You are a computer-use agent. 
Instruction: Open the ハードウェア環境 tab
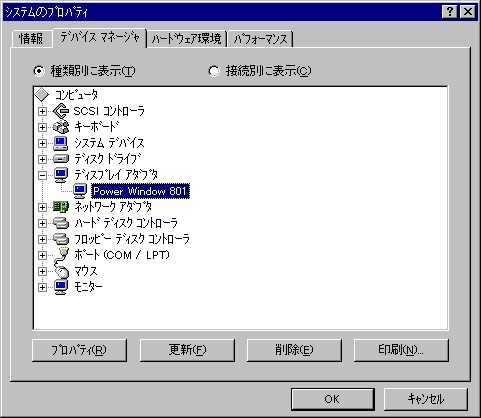(x=187, y=39)
